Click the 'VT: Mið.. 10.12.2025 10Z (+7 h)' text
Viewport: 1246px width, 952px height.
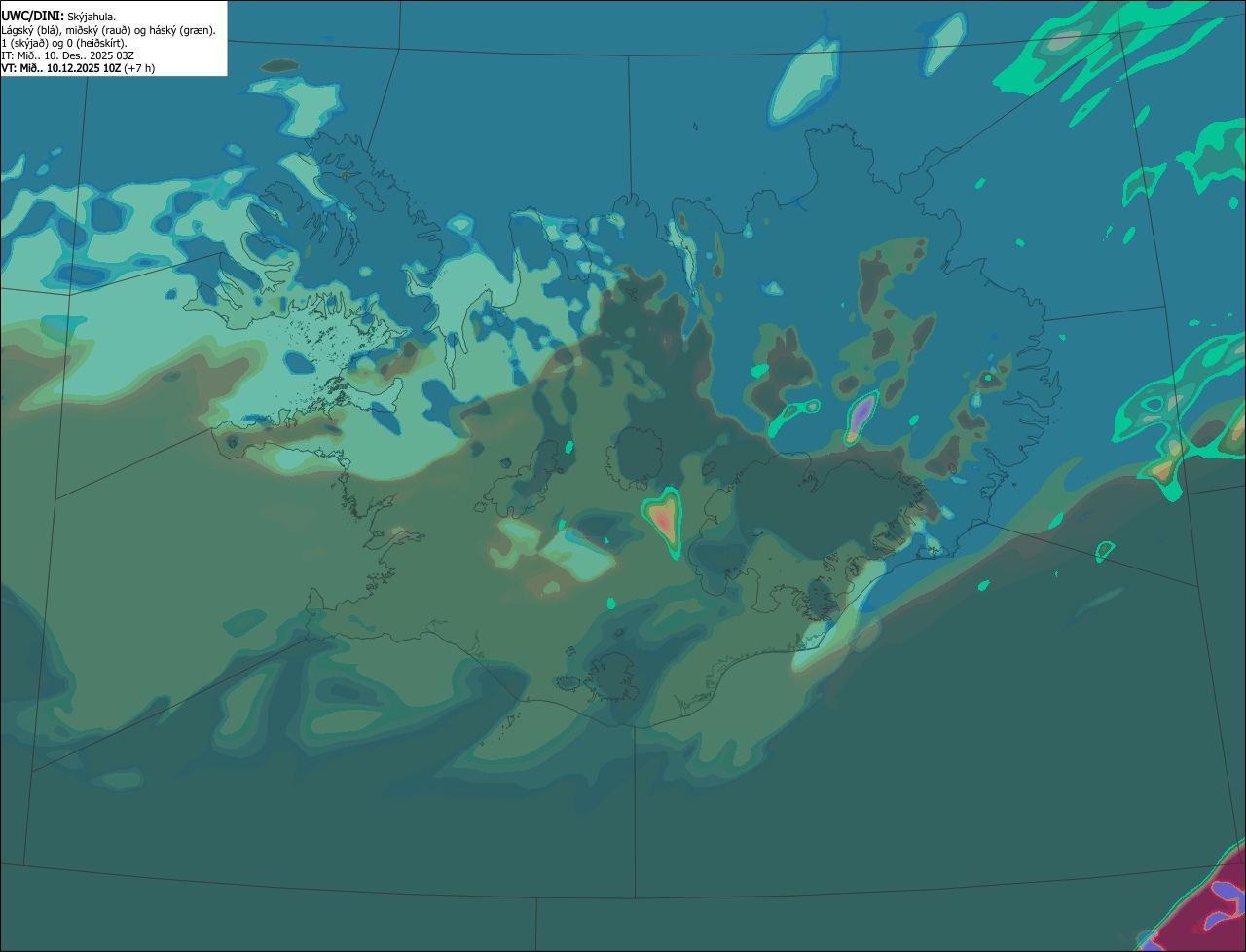78,68
